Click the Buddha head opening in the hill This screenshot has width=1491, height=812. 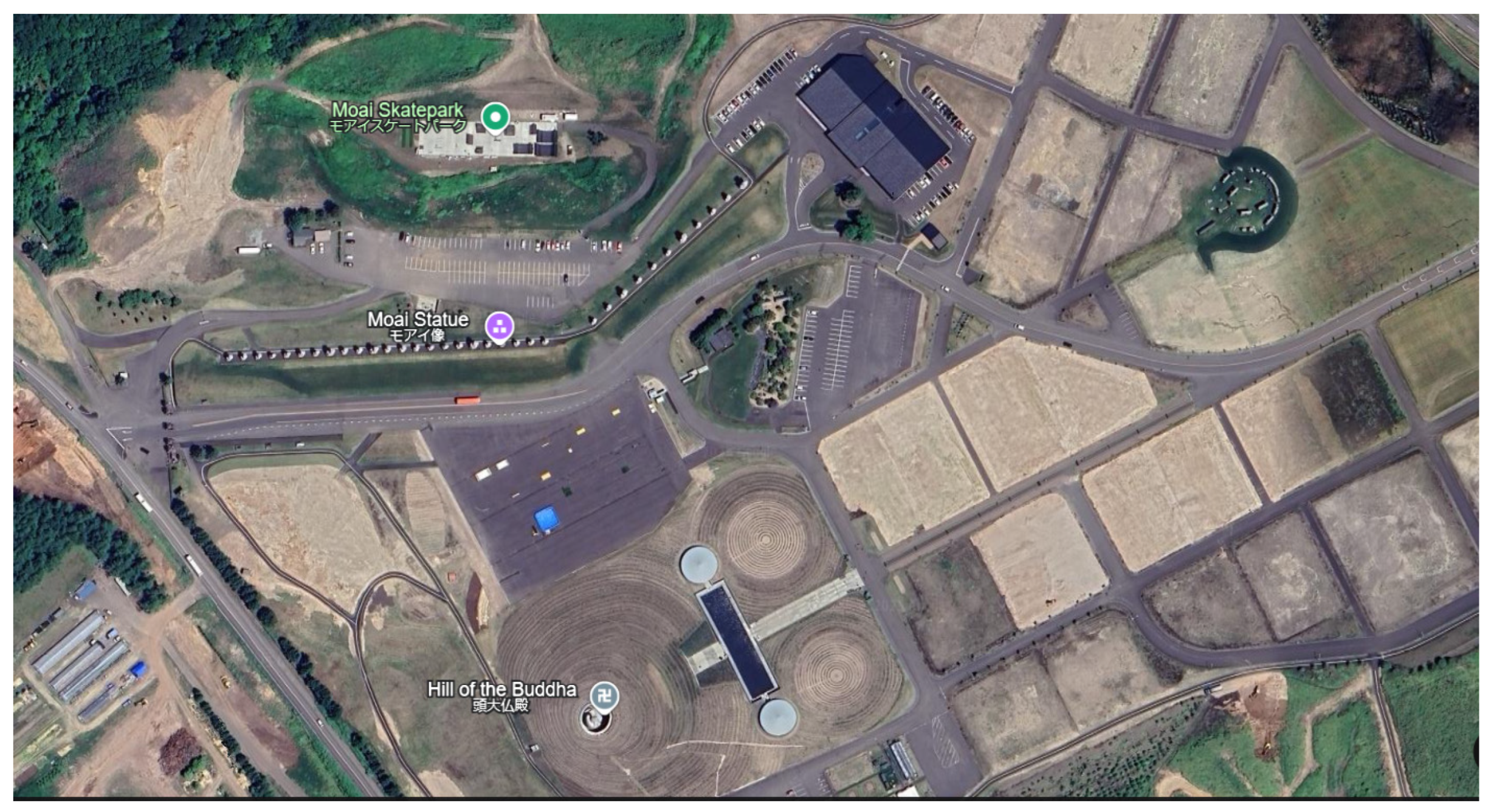point(594,721)
